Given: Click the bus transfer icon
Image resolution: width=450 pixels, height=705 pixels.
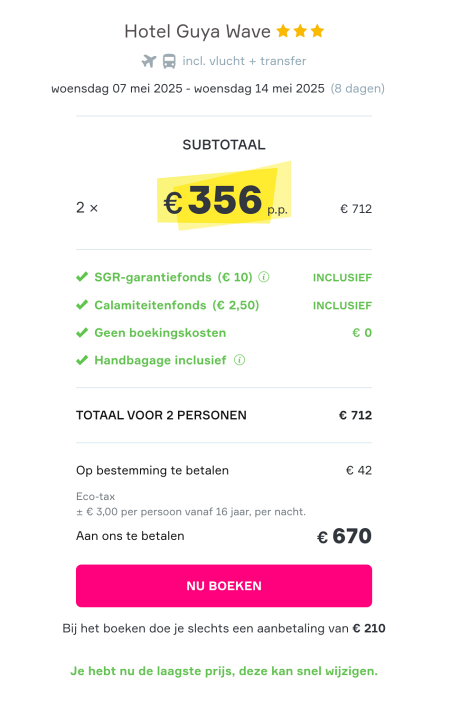Looking at the screenshot, I should [x=169, y=61].
